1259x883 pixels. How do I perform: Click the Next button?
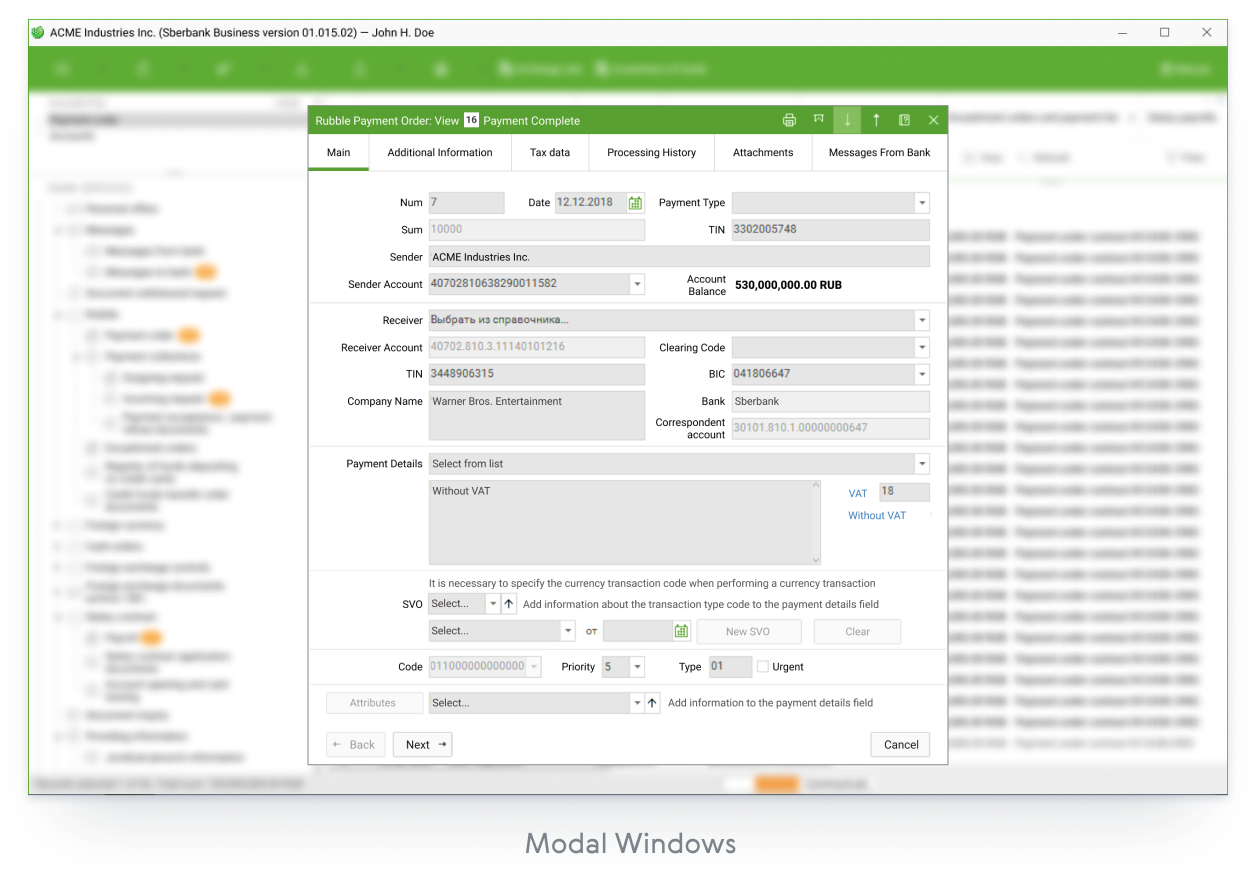point(423,744)
